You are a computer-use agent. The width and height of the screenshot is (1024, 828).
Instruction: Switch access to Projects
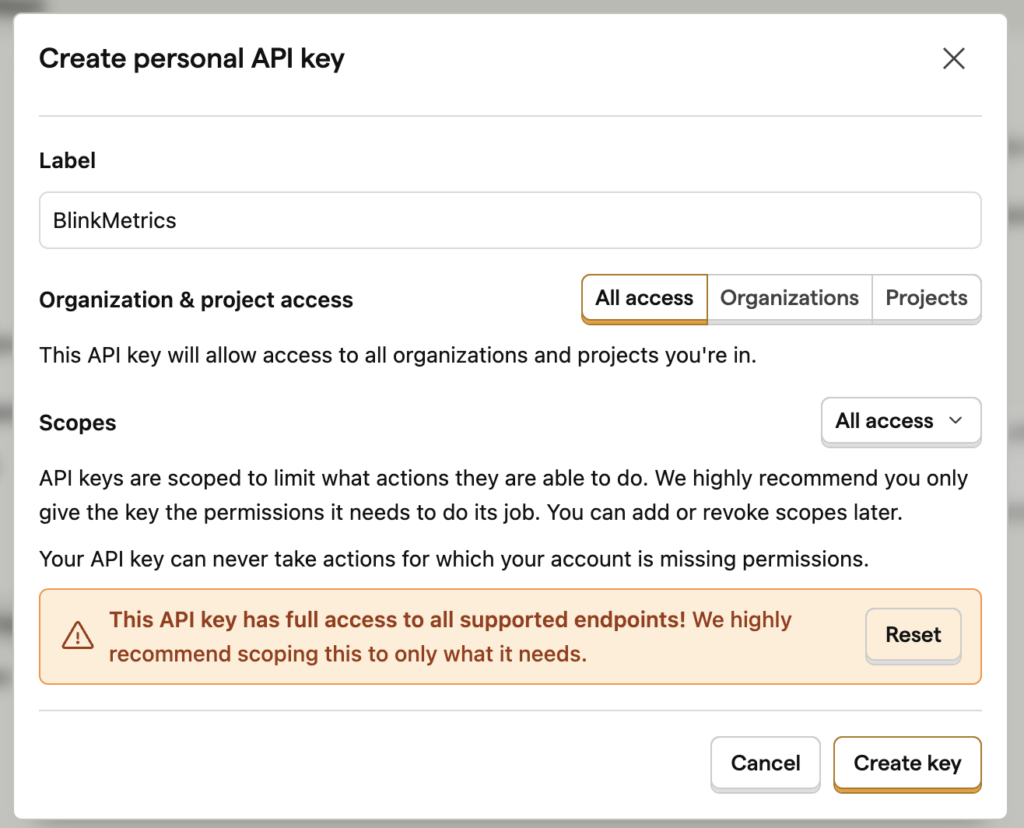coord(926,298)
